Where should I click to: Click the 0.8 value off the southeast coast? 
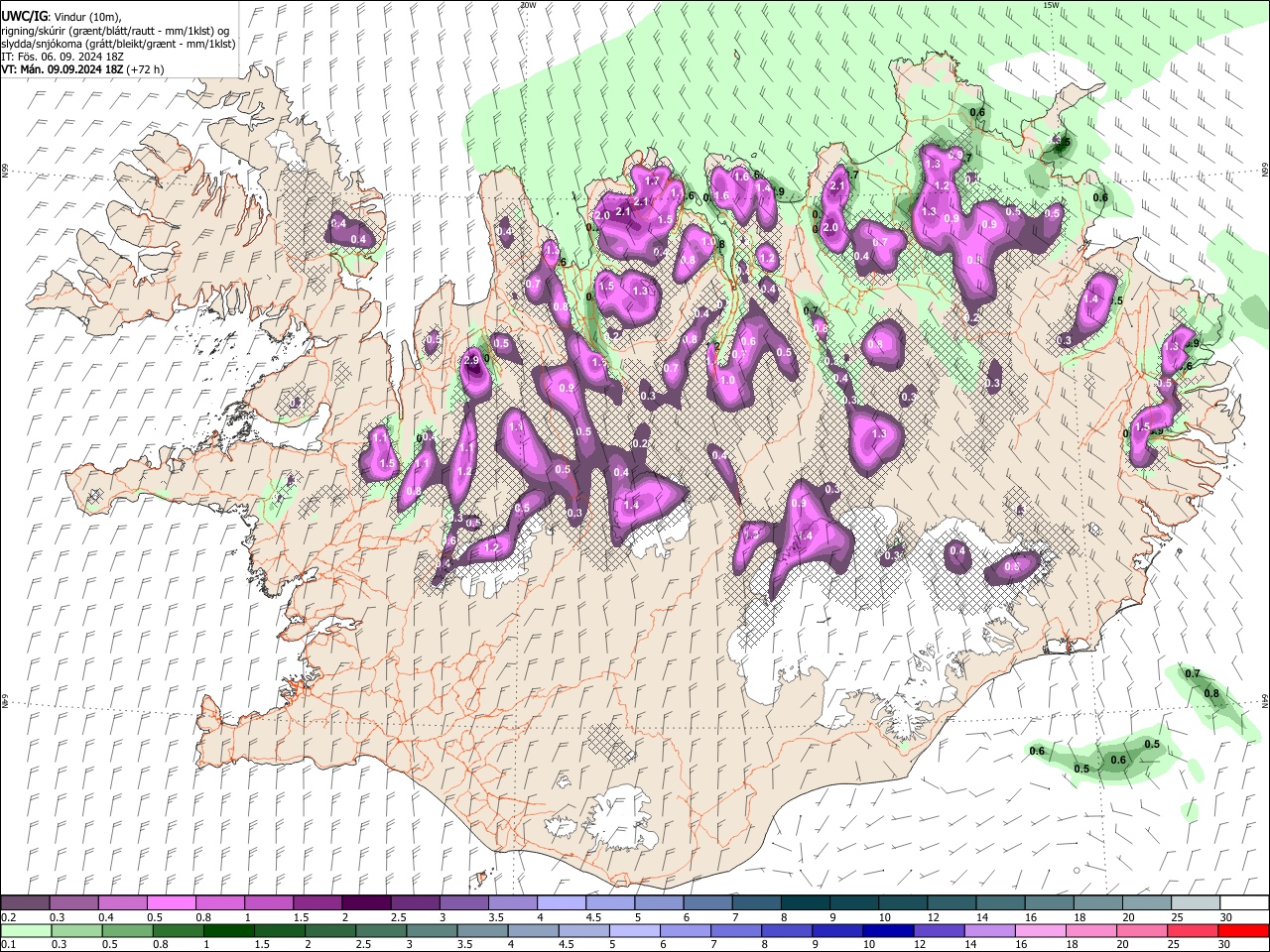(x=1211, y=693)
